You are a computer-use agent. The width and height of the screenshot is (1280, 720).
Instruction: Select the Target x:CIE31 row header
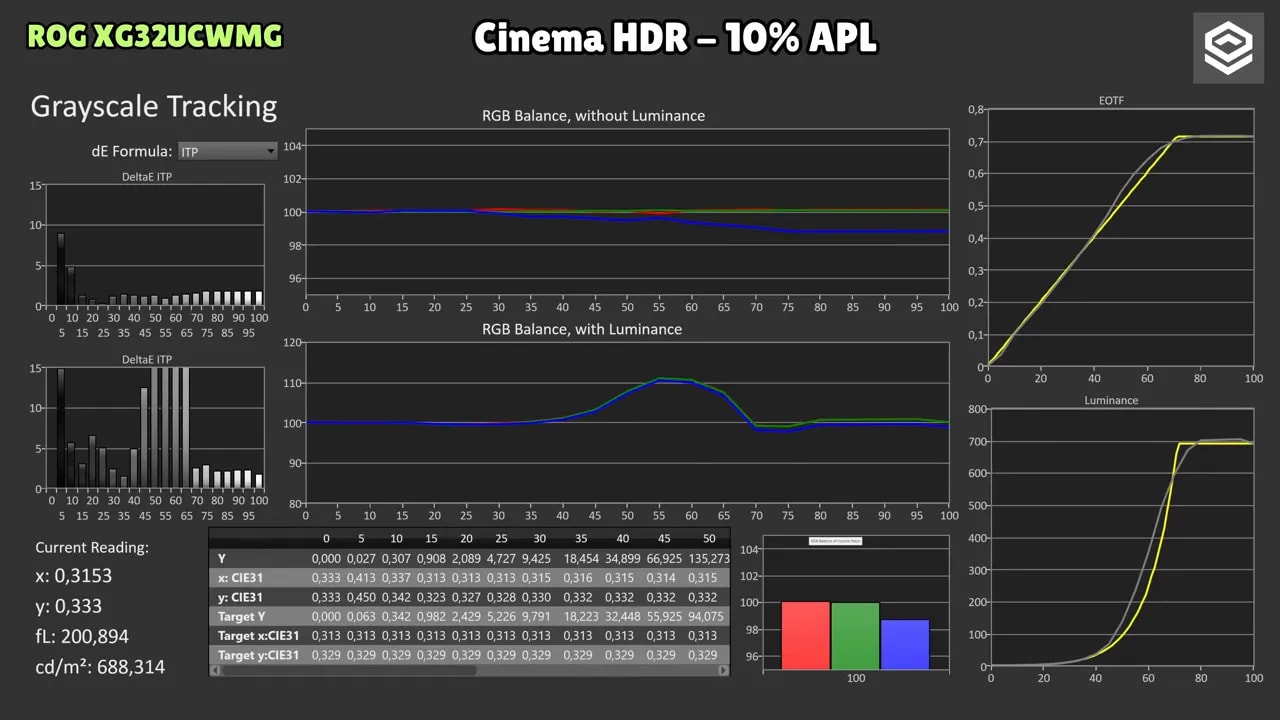(258, 635)
